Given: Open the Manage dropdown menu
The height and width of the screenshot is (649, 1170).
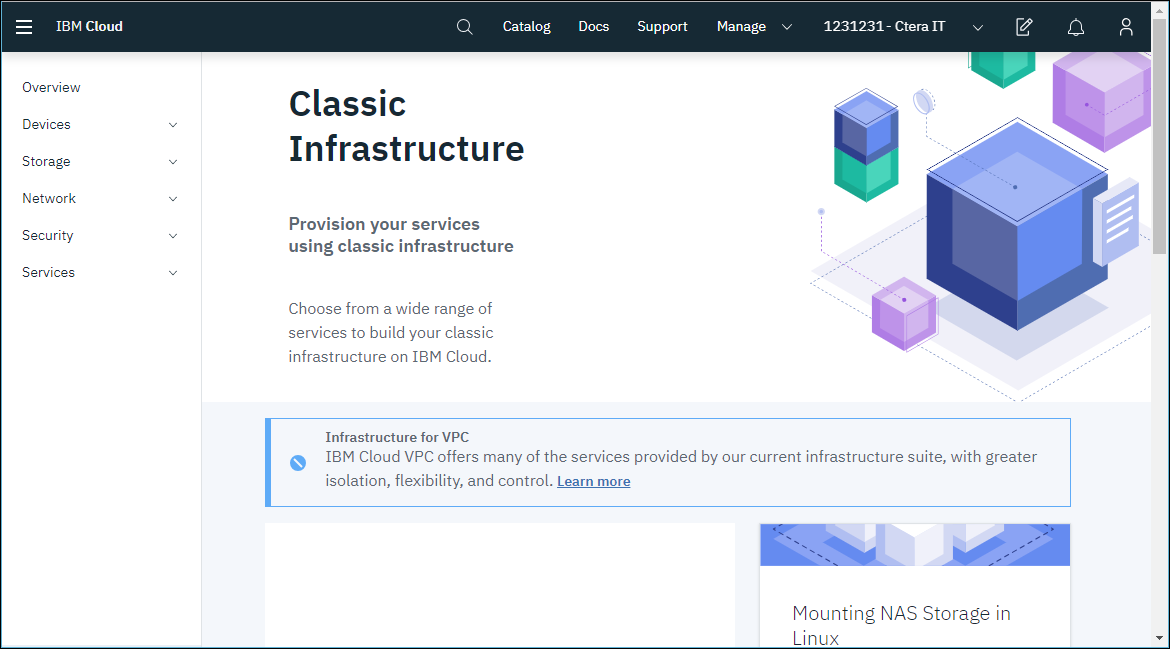Looking at the screenshot, I should point(754,26).
